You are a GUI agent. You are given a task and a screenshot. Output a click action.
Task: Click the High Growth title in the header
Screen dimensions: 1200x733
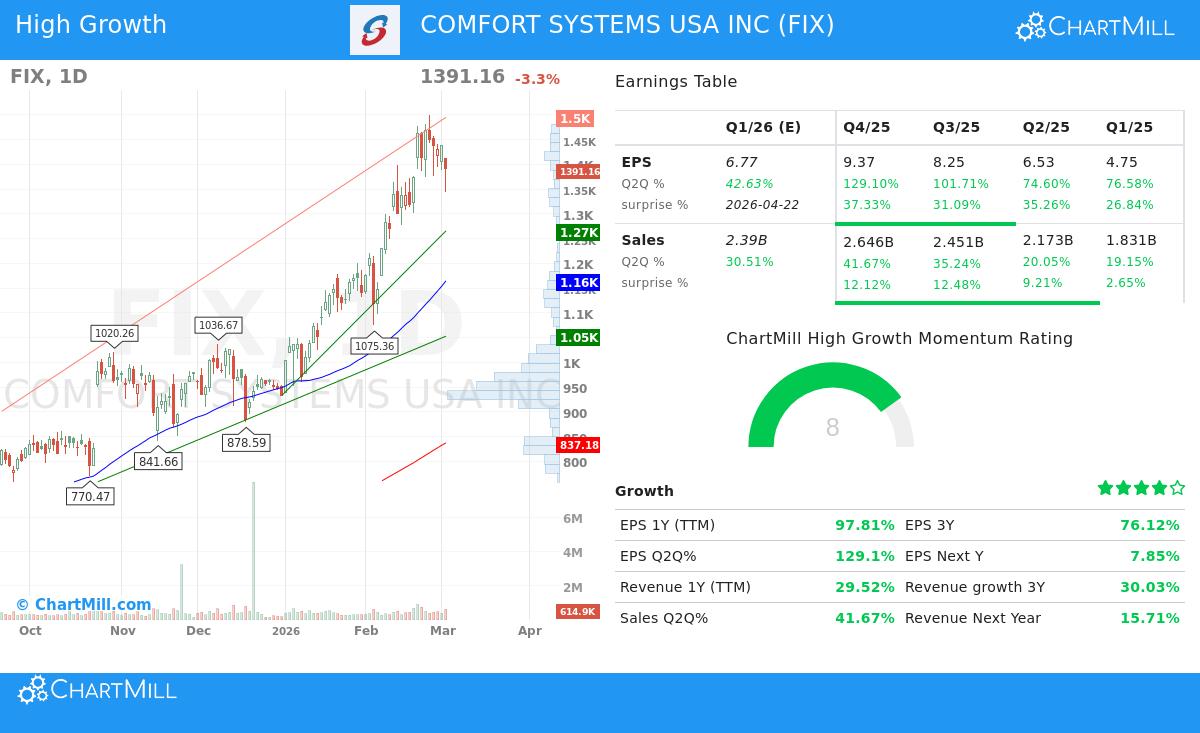click(90, 24)
